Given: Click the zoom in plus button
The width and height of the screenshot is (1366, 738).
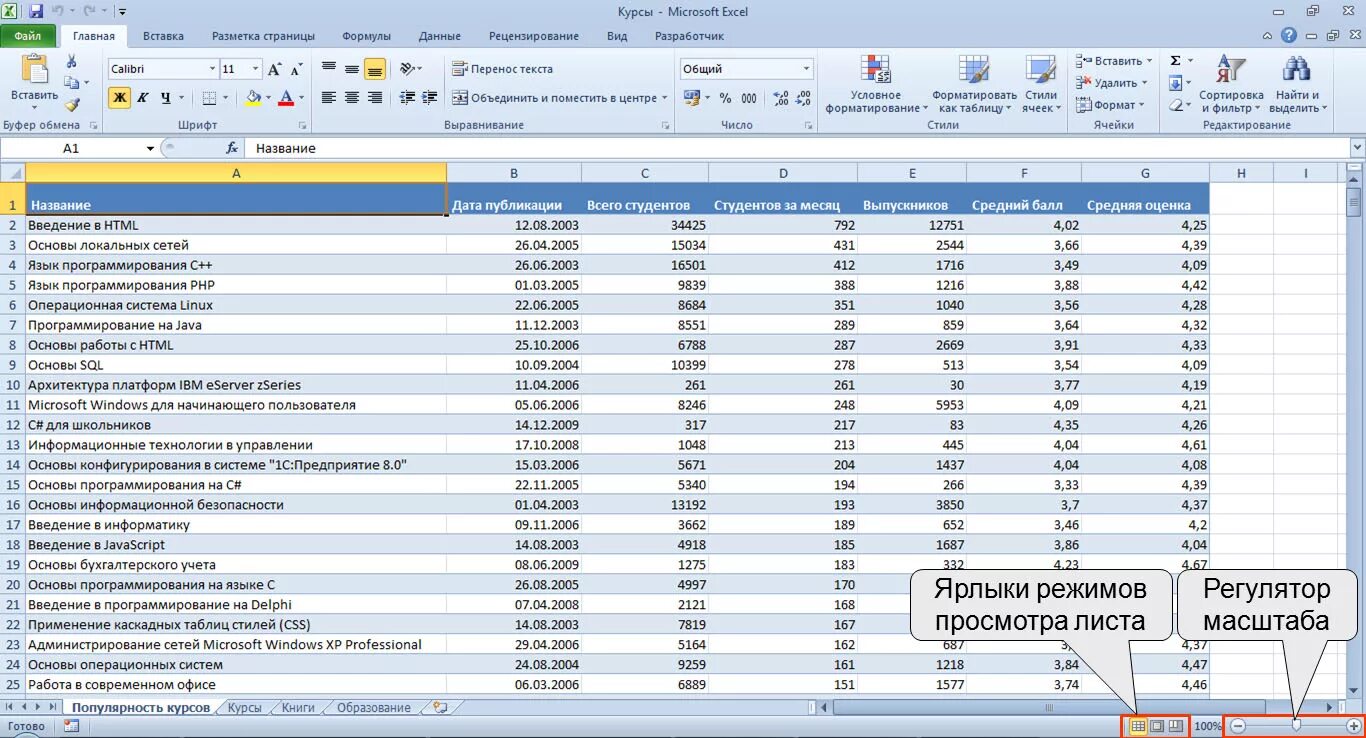Looking at the screenshot, I should tap(1354, 726).
